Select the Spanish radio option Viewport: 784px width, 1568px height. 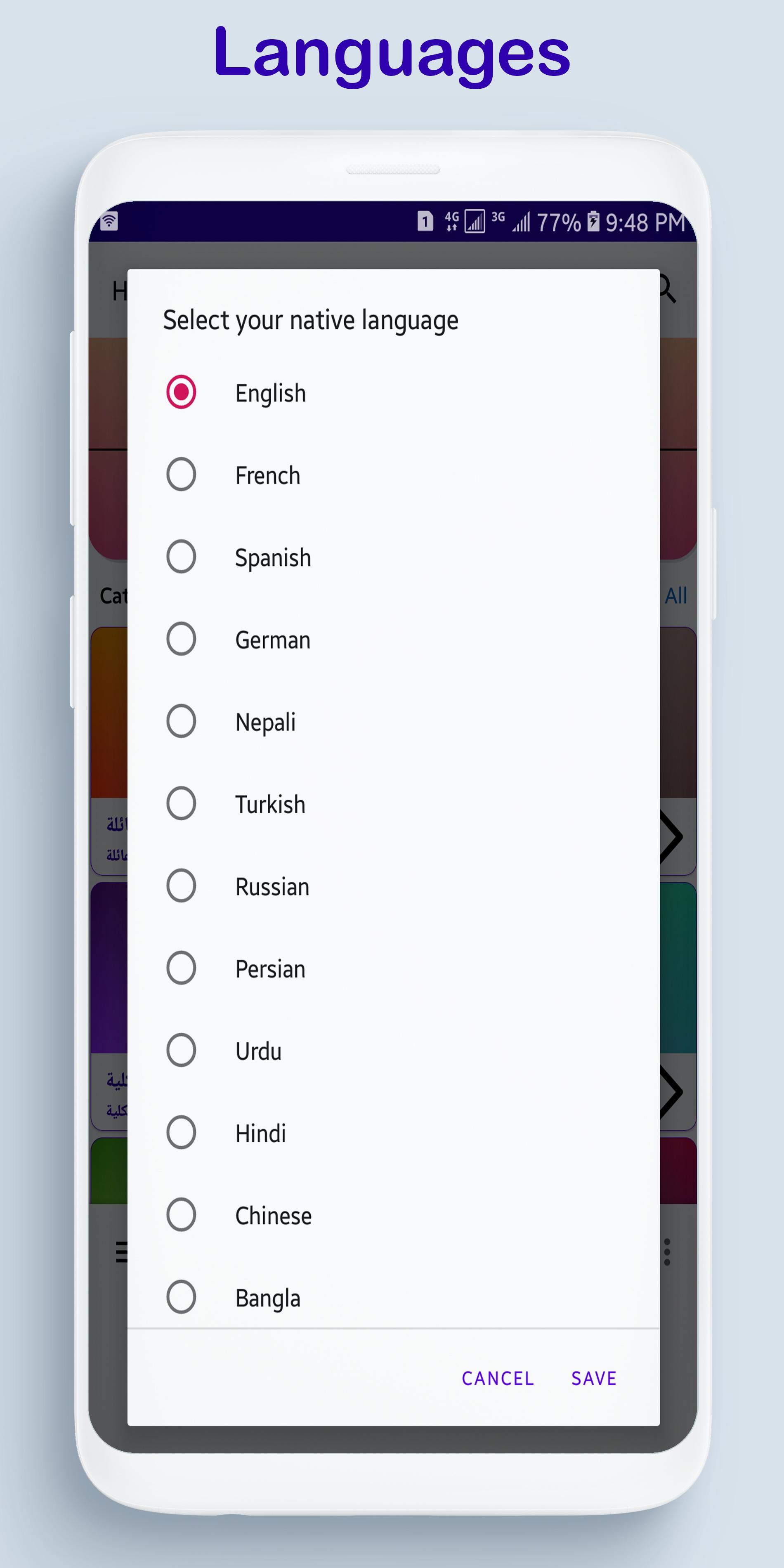click(182, 557)
